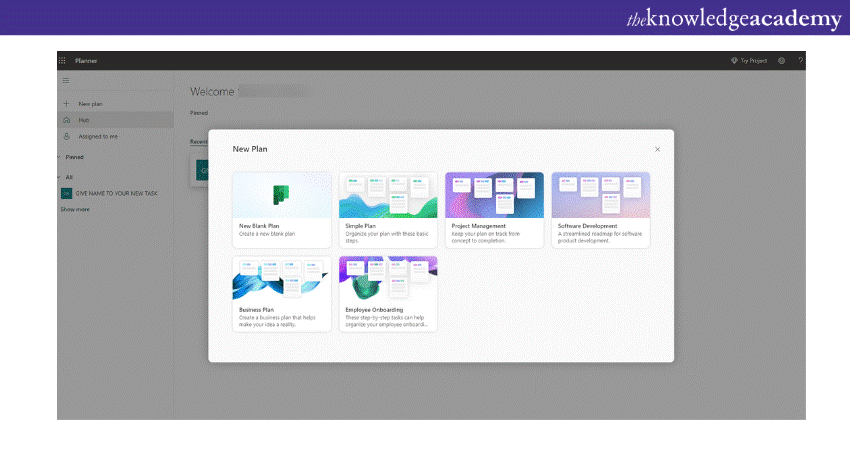This screenshot has height=450, width=850.
Task: Click the Hub home icon
Action: coord(66,120)
